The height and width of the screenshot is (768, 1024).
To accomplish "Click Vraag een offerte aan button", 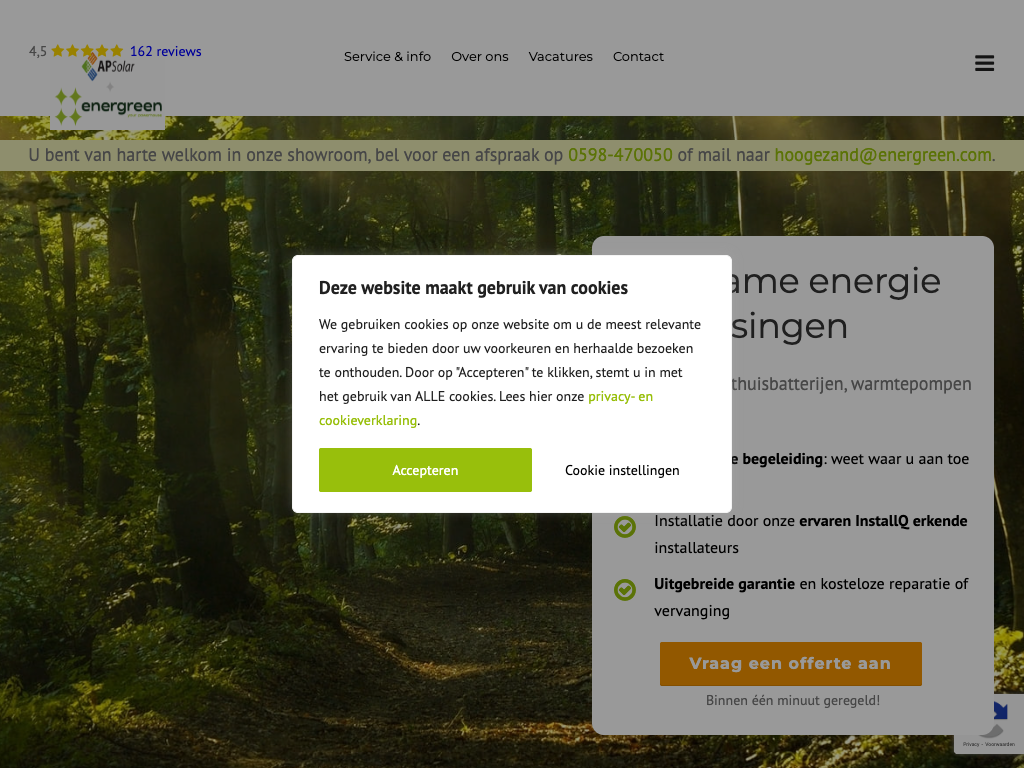I will tap(790, 664).
